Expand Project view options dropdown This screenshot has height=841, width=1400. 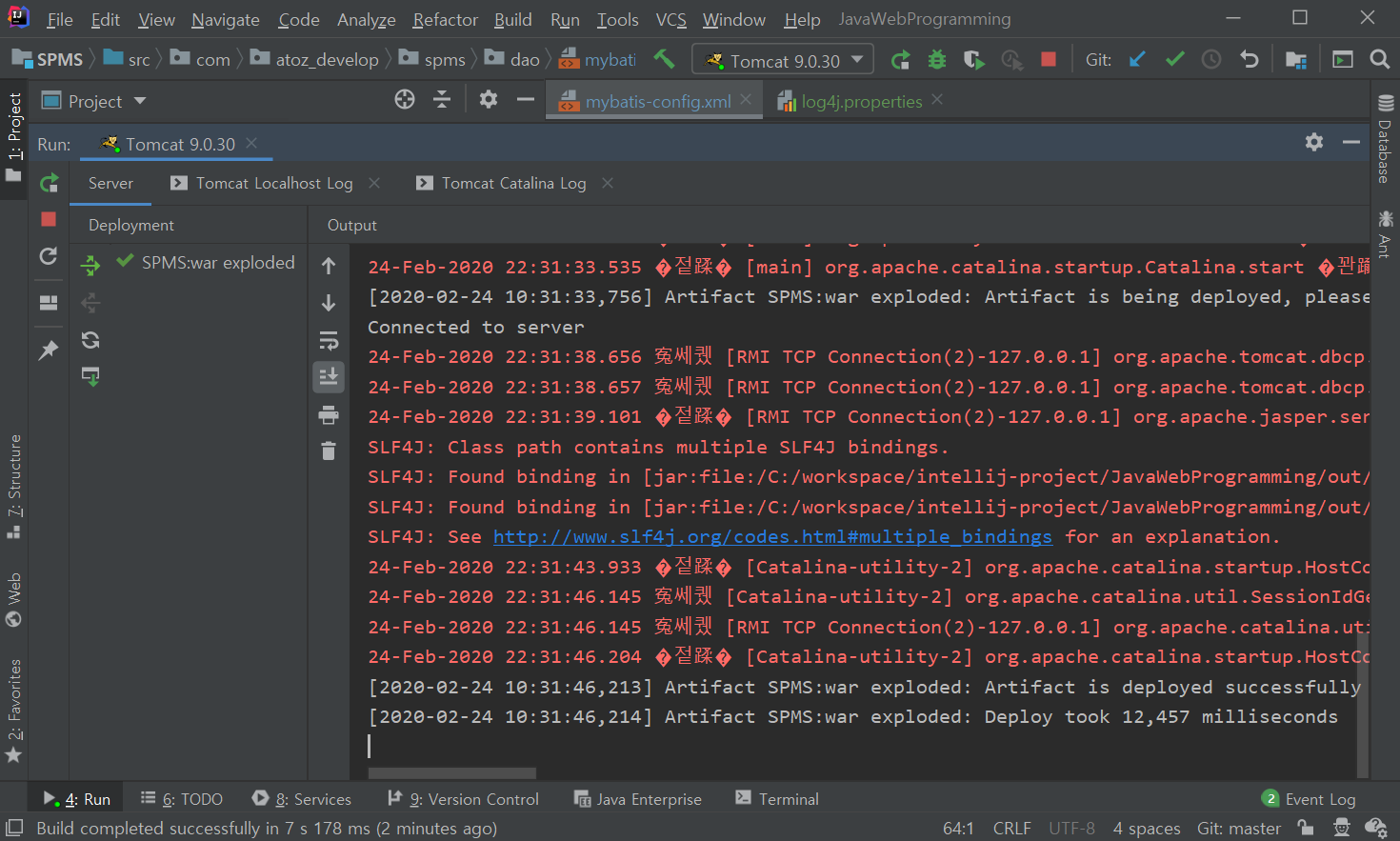(x=140, y=100)
